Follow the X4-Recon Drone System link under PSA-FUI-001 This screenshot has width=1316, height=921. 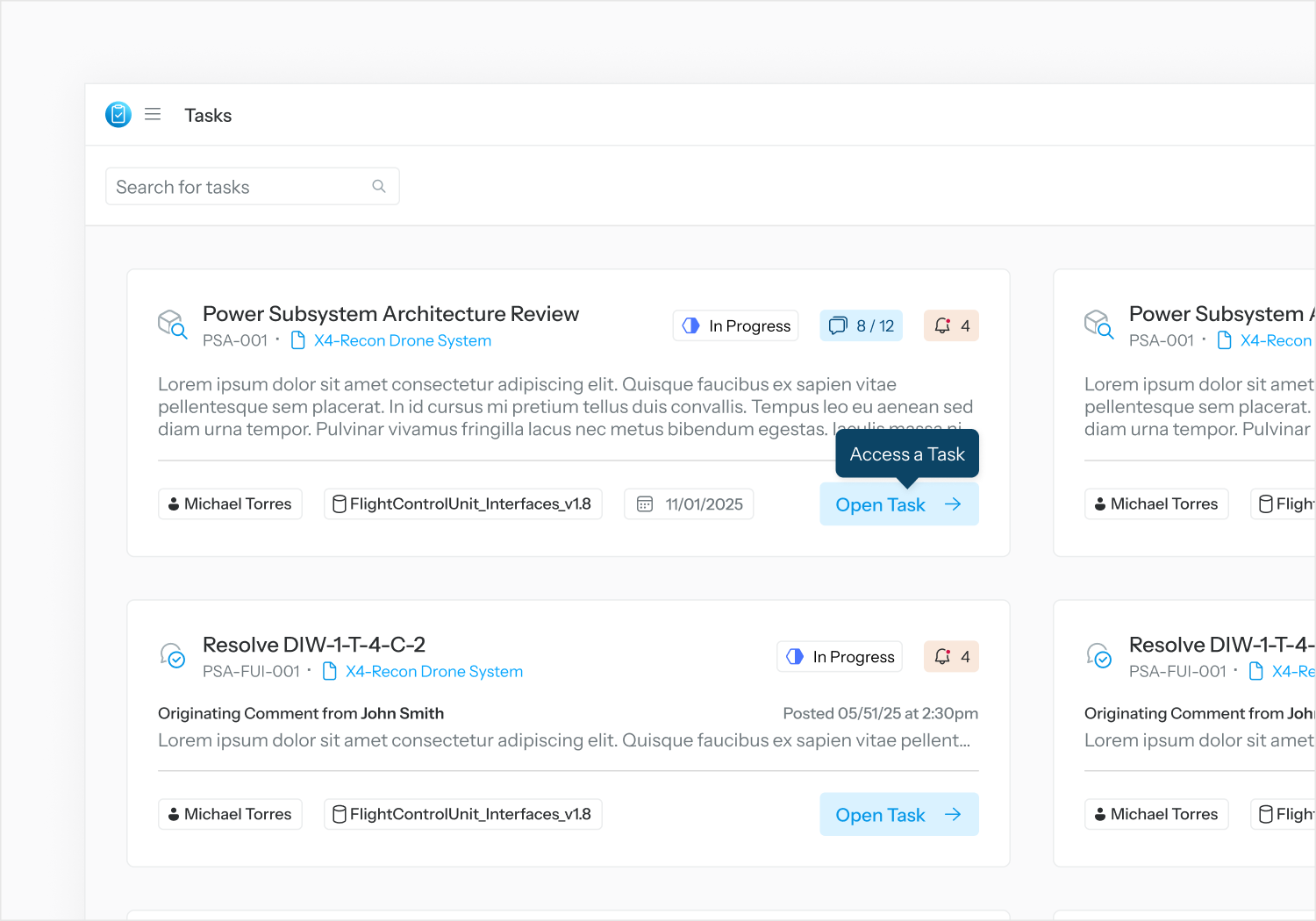(x=433, y=671)
